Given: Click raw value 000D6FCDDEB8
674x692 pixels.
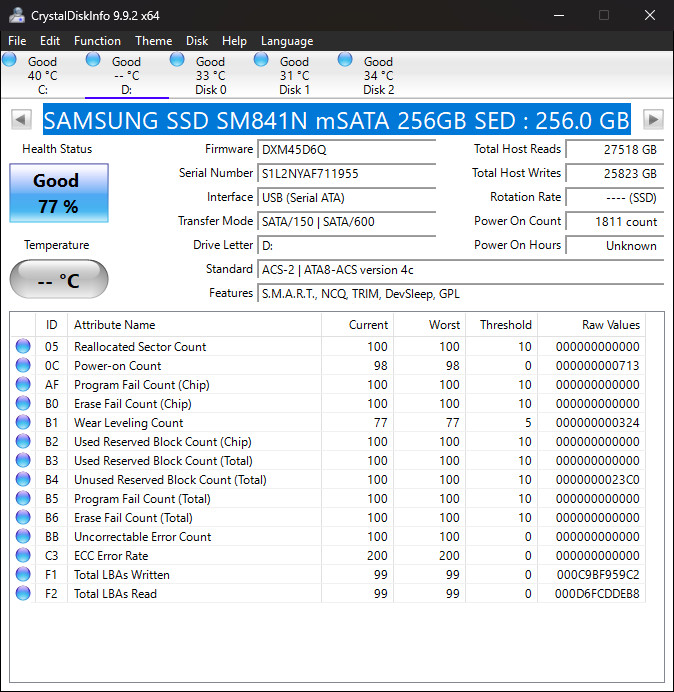Looking at the screenshot, I should pyautogui.click(x=597, y=594).
